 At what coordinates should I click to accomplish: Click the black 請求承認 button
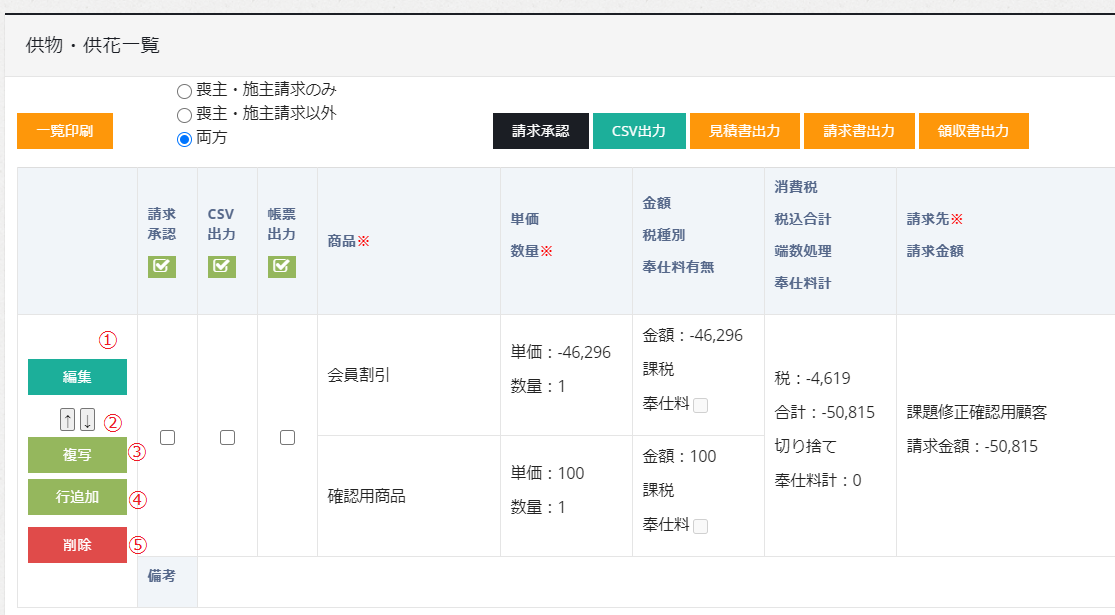tap(540, 131)
